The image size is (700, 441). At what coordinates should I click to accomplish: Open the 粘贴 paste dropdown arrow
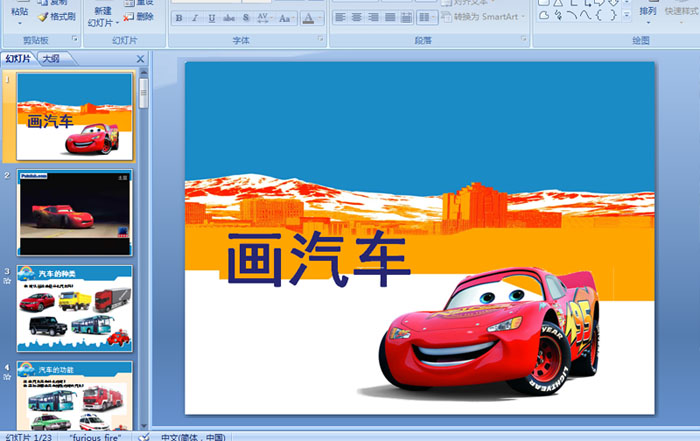pyautogui.click(x=19, y=23)
